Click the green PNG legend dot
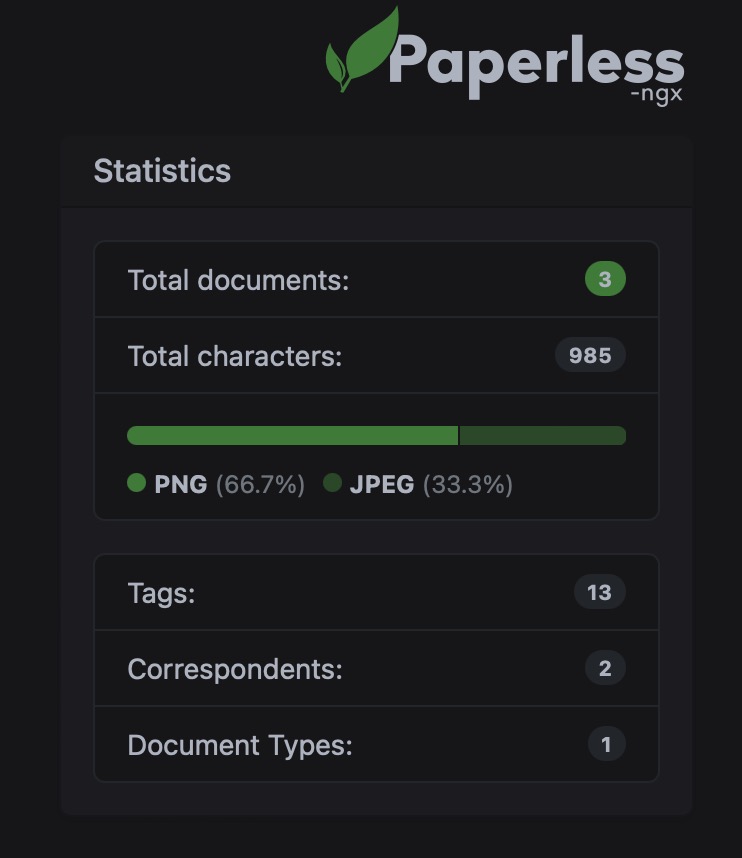 [x=138, y=484]
